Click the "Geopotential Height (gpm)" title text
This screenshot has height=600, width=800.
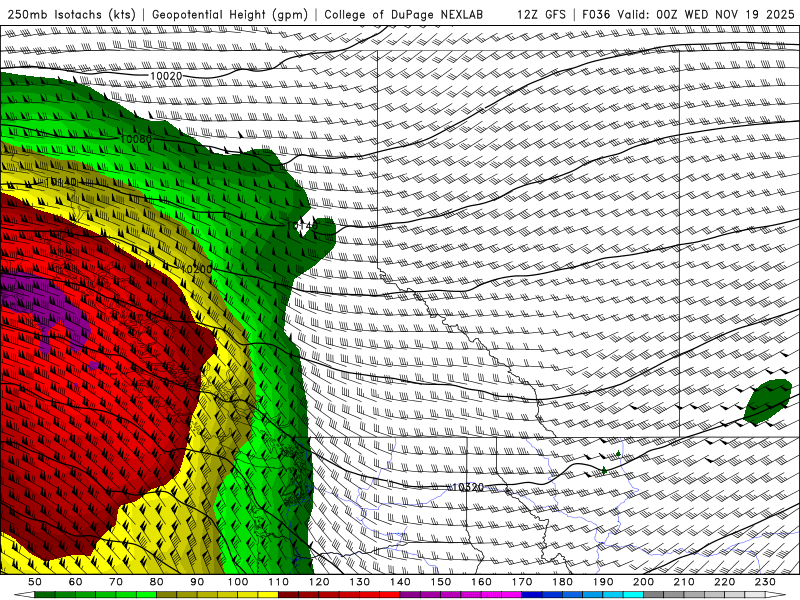230,15
